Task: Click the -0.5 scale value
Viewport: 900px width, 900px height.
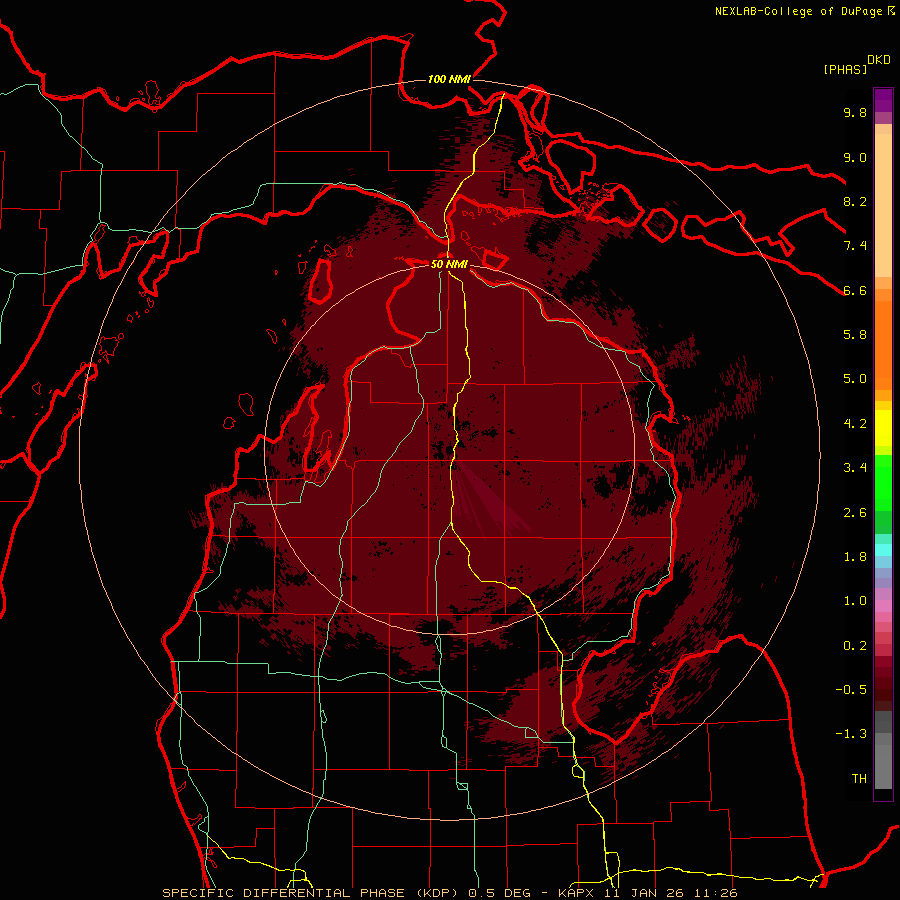Action: tap(851, 690)
